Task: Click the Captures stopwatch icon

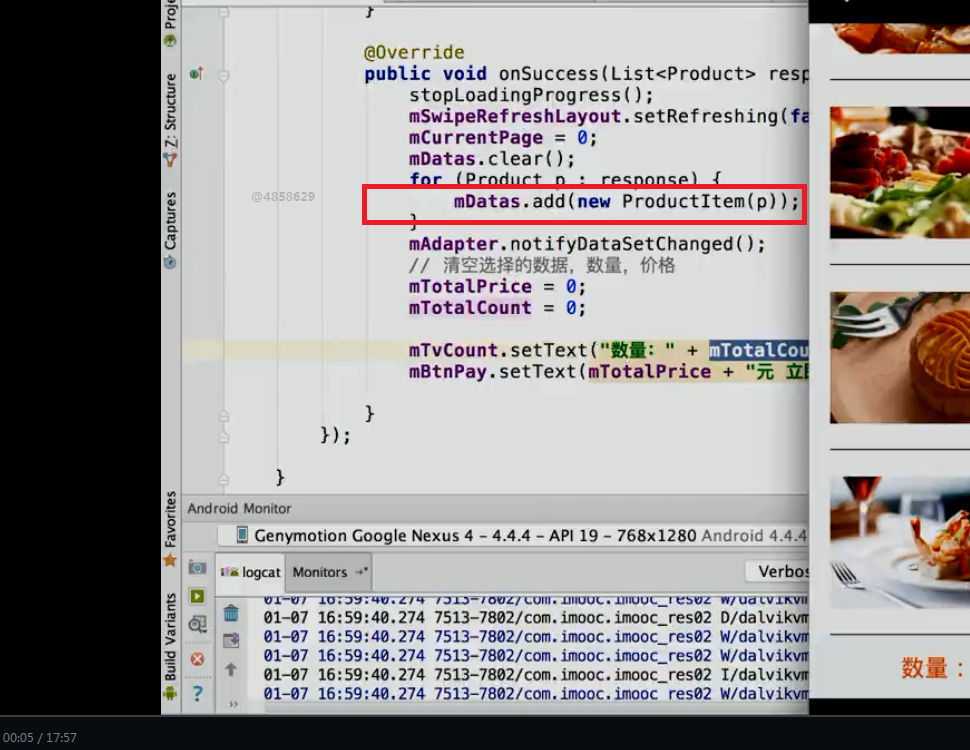Action: (x=170, y=262)
